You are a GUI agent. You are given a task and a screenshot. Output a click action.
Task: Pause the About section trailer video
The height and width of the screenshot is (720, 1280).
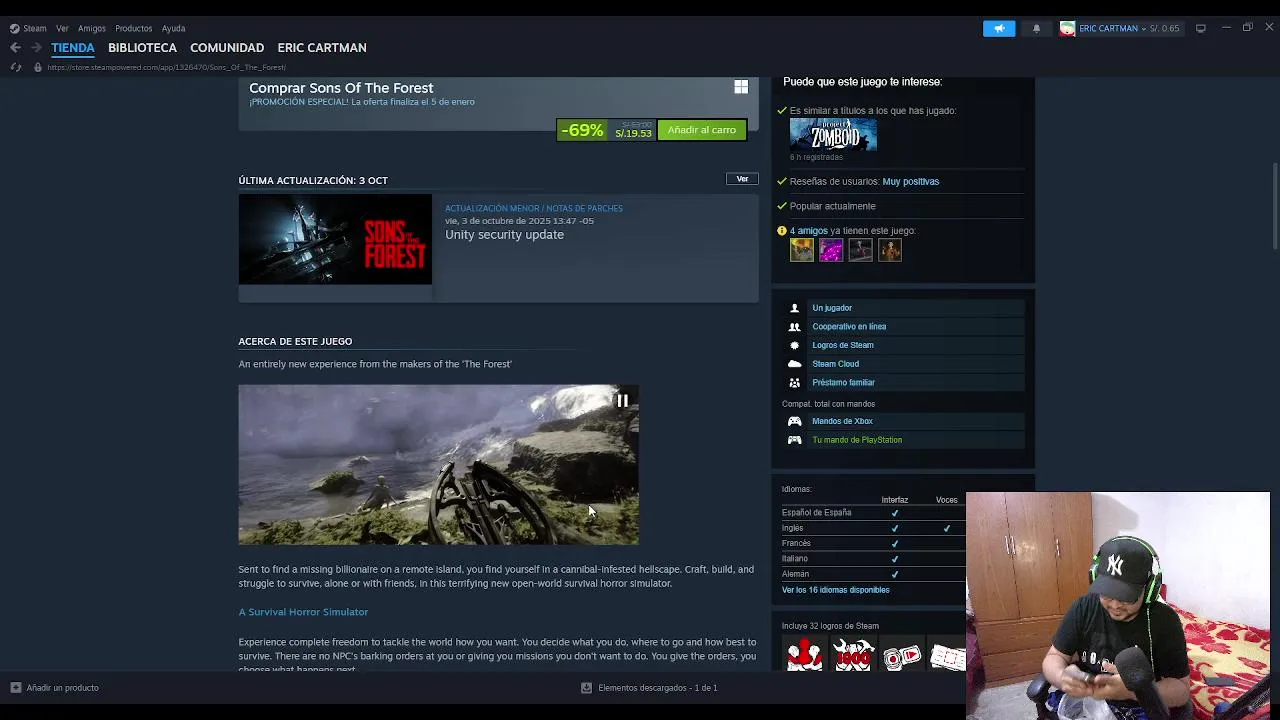click(x=622, y=401)
